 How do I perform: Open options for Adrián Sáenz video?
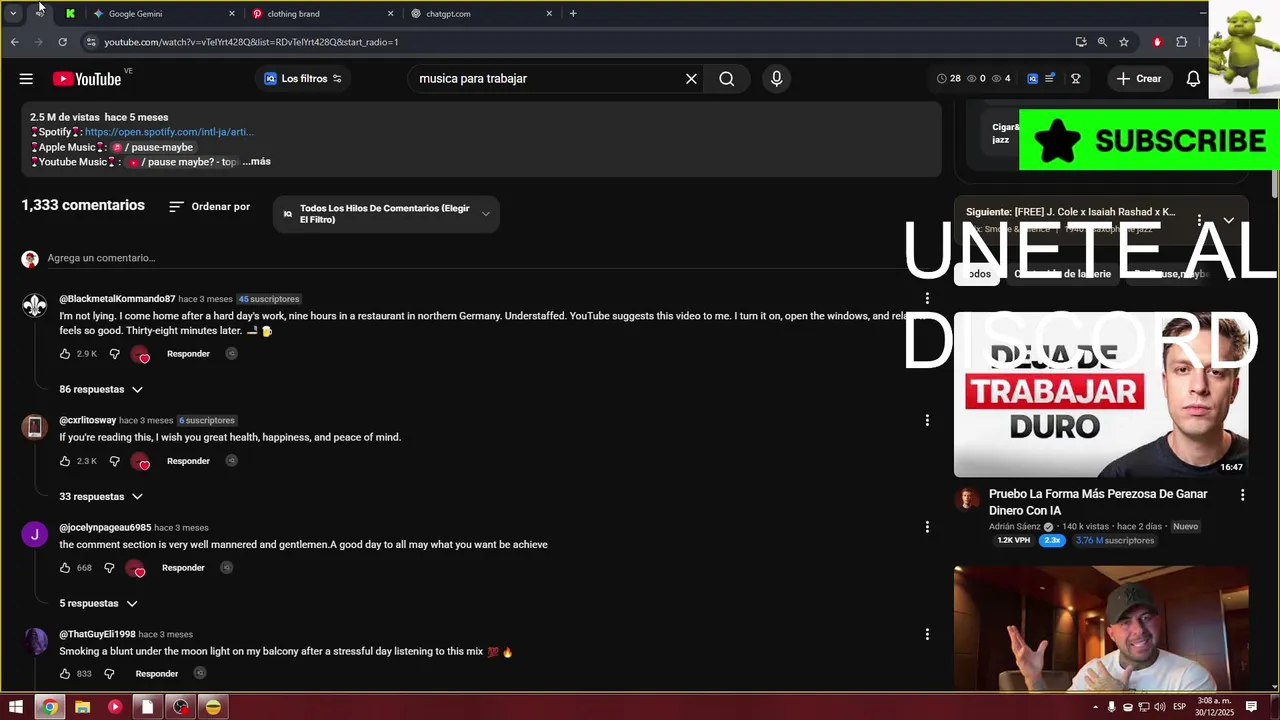(x=1242, y=495)
